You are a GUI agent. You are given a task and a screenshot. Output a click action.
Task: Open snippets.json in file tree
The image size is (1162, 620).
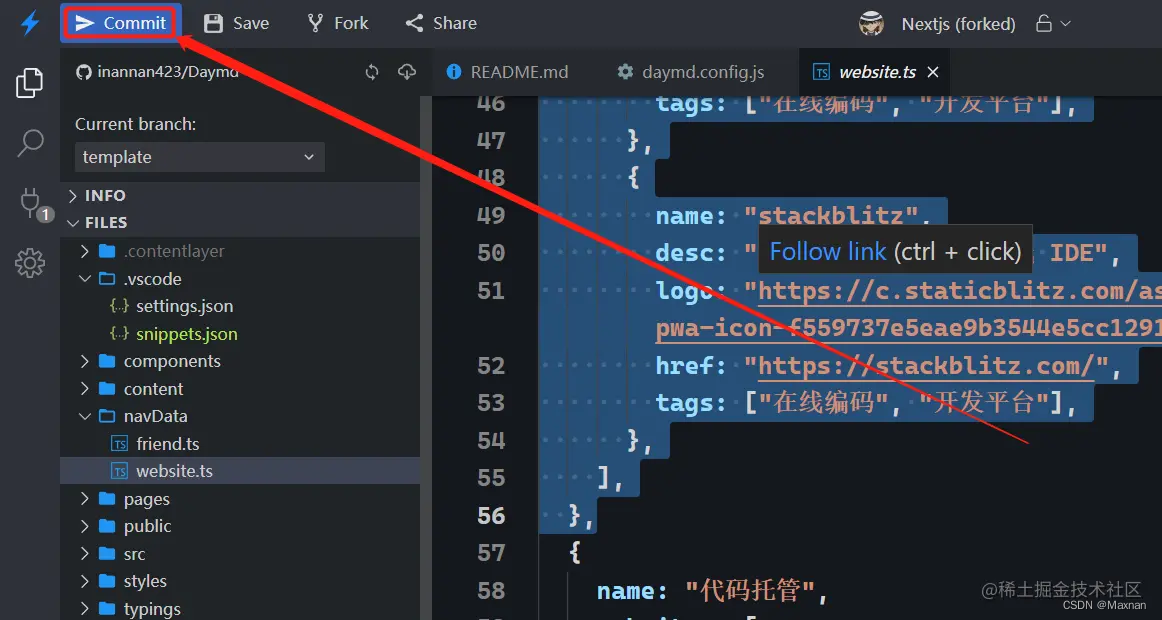[187, 333]
